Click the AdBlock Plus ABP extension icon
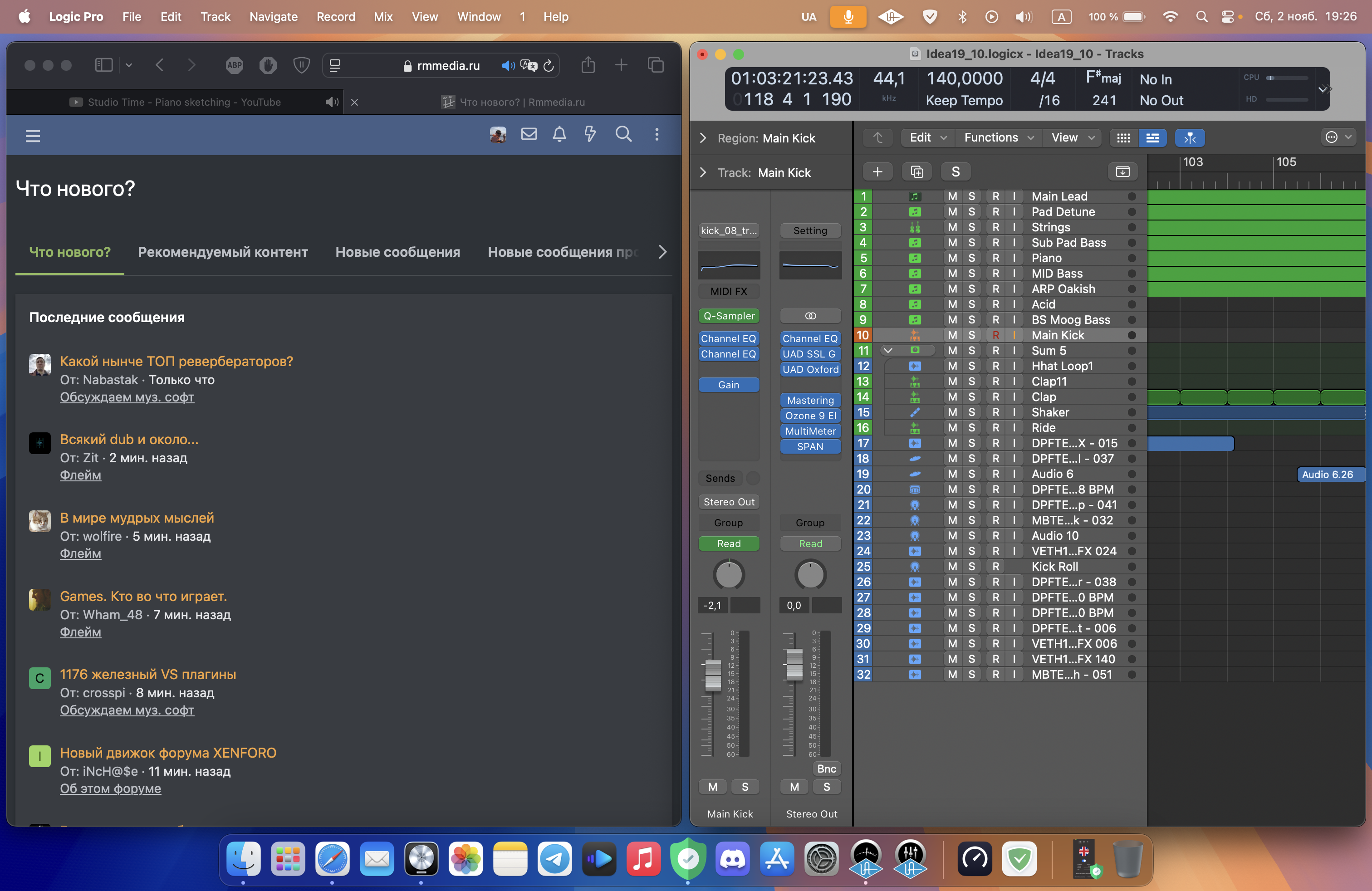Image resolution: width=1372 pixels, height=891 pixels. point(235,65)
